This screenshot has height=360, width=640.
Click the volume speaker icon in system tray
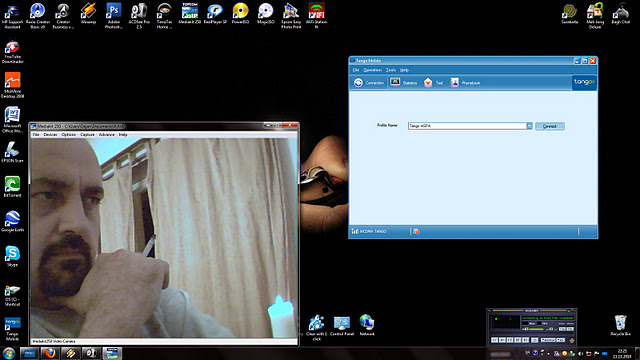(580, 353)
